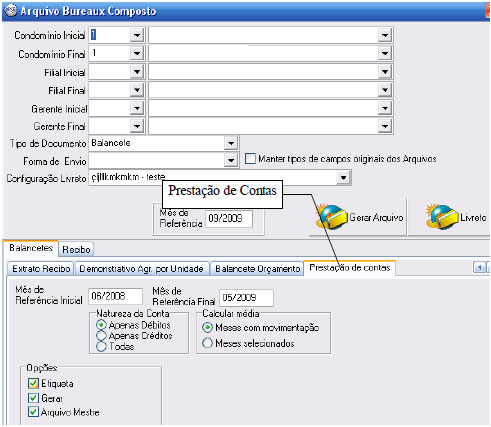Switch to the Recibo tab
Viewport: 491px width, 427px height.
76,249
